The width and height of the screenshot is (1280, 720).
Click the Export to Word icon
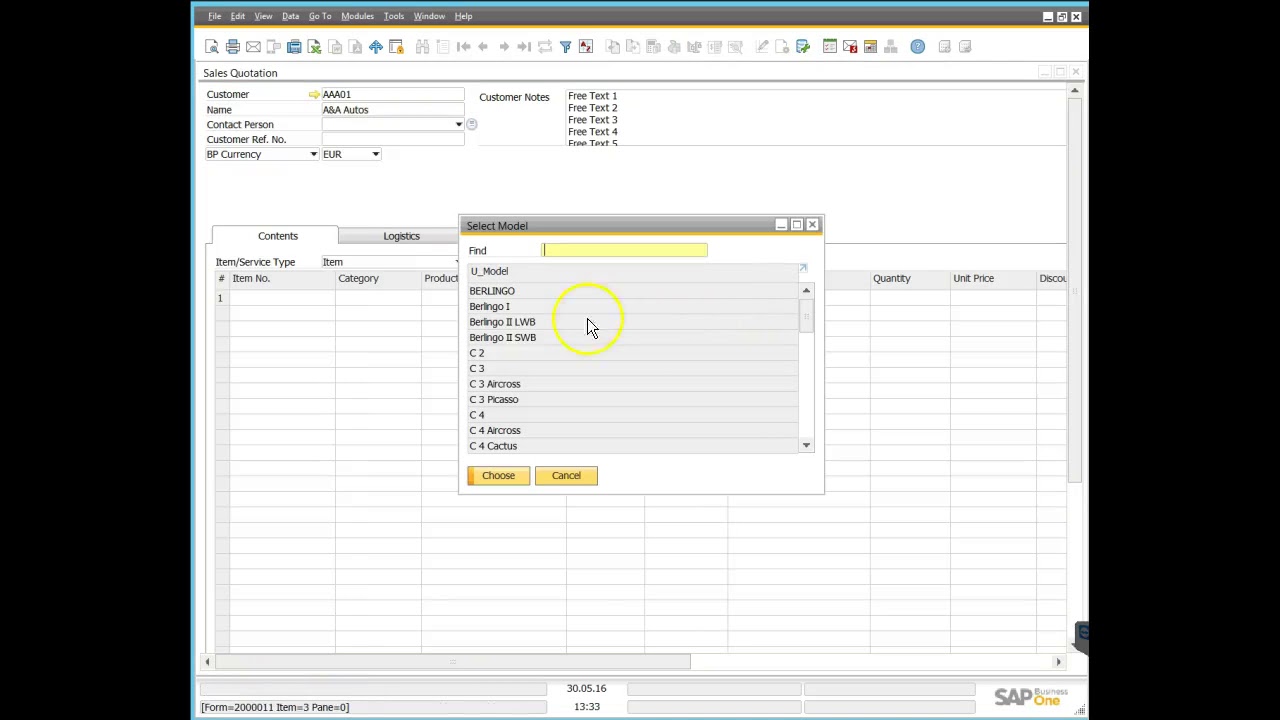tap(335, 47)
